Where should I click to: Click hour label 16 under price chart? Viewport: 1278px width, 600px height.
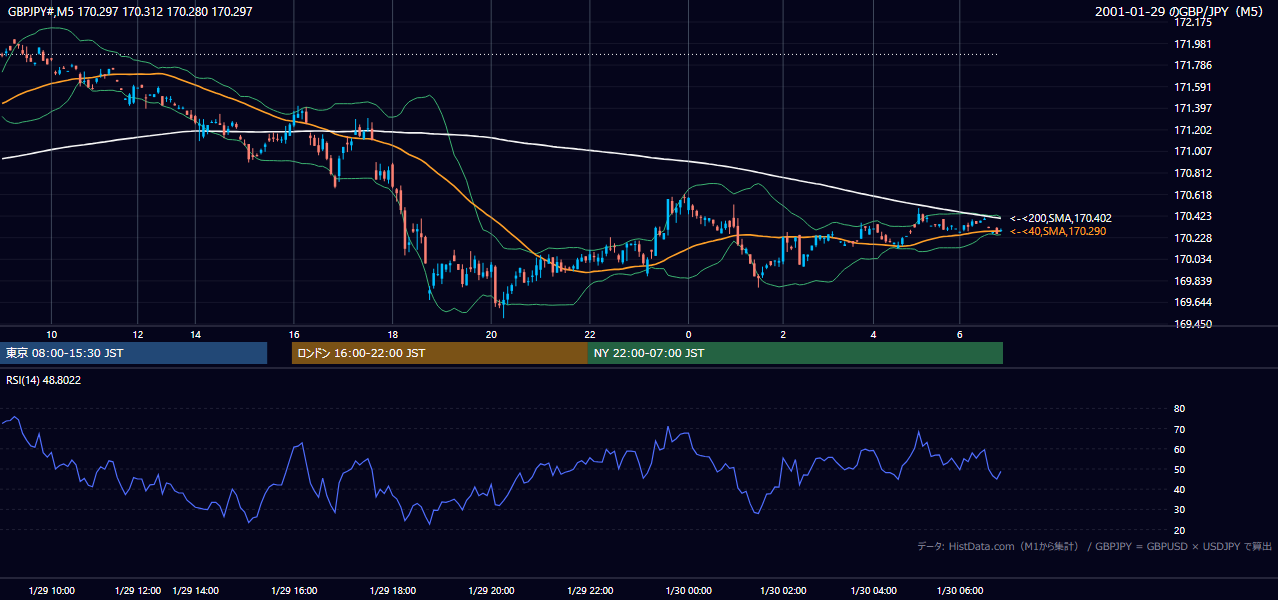[x=294, y=334]
